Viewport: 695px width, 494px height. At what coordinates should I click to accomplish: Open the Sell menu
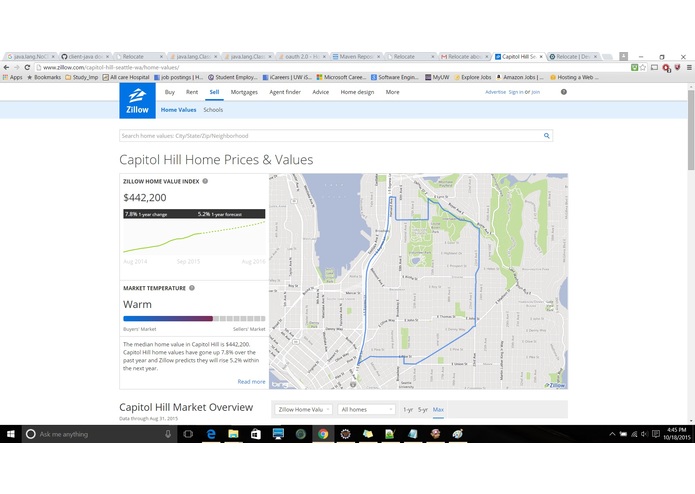(x=215, y=92)
